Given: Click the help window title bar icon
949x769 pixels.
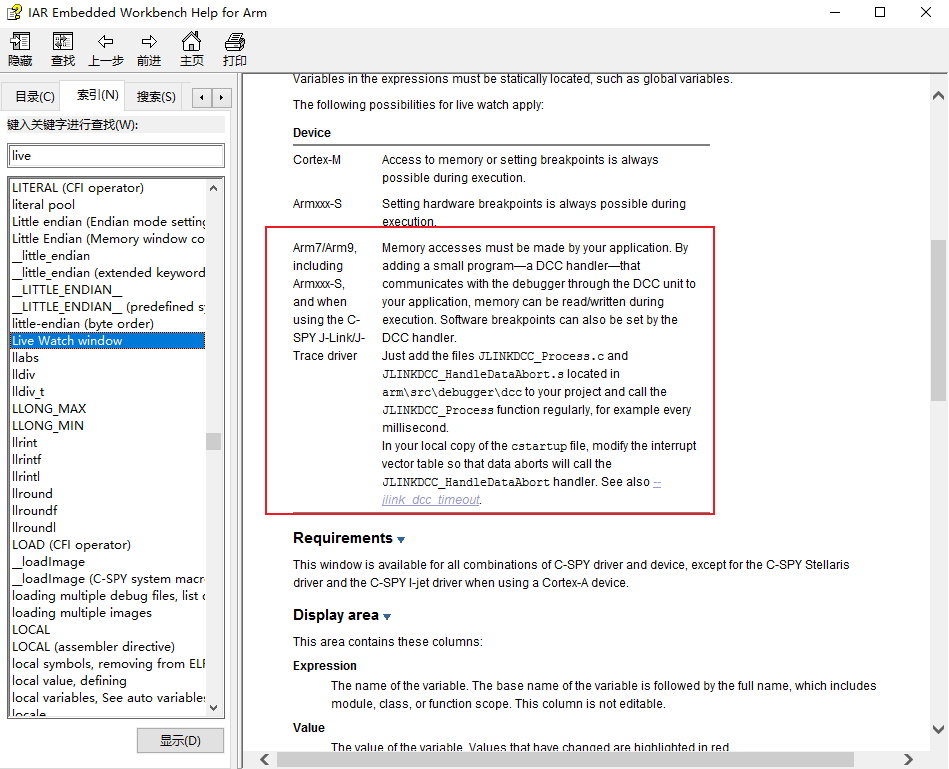Looking at the screenshot, I should click(x=14, y=12).
